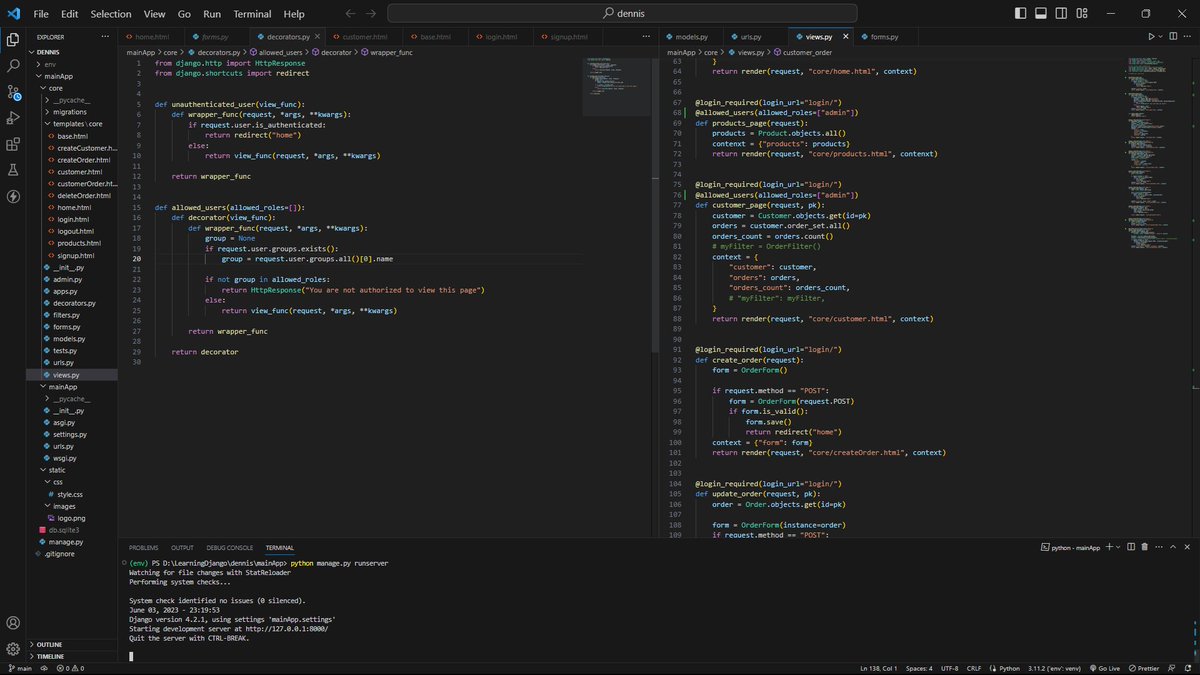Open the Testing flask view
Image resolution: width=1200 pixels, height=675 pixels.
(13, 170)
